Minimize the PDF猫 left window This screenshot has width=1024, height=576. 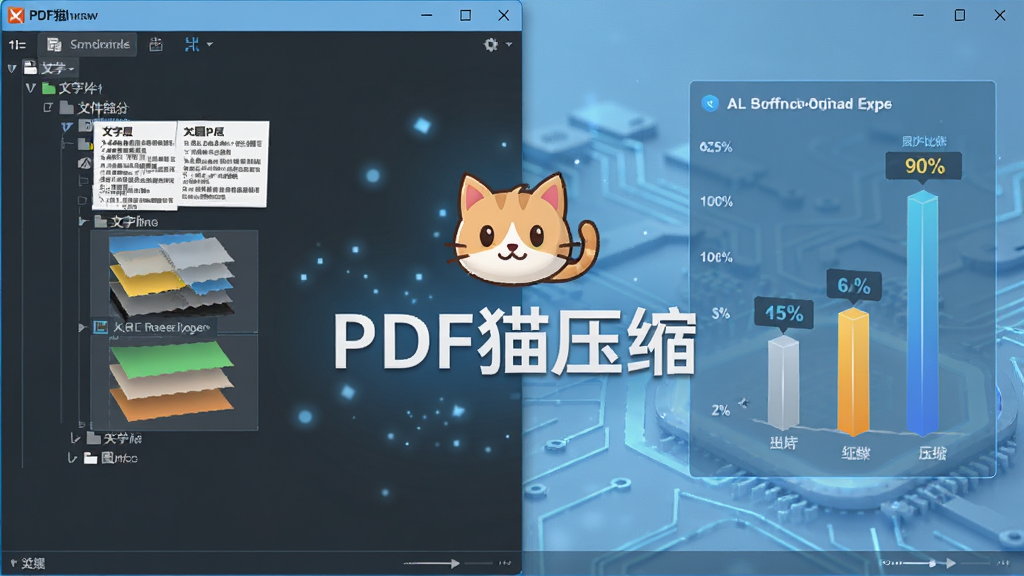point(427,15)
